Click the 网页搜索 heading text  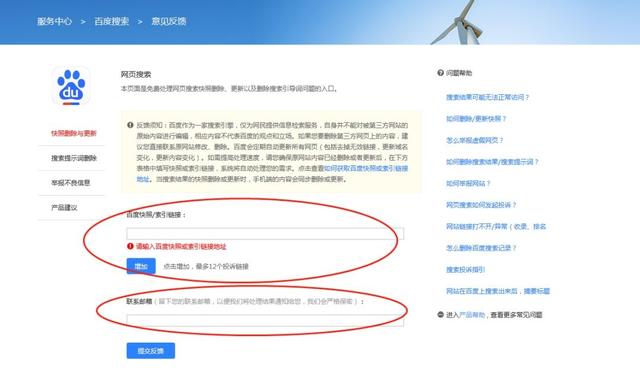click(136, 74)
